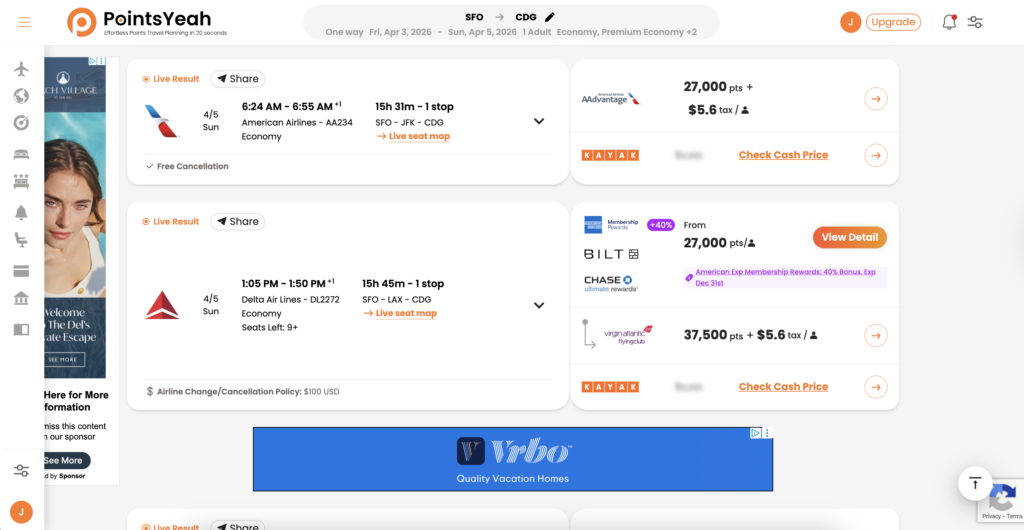
Task: Click See More in the sidebar ad
Action: click(63, 461)
